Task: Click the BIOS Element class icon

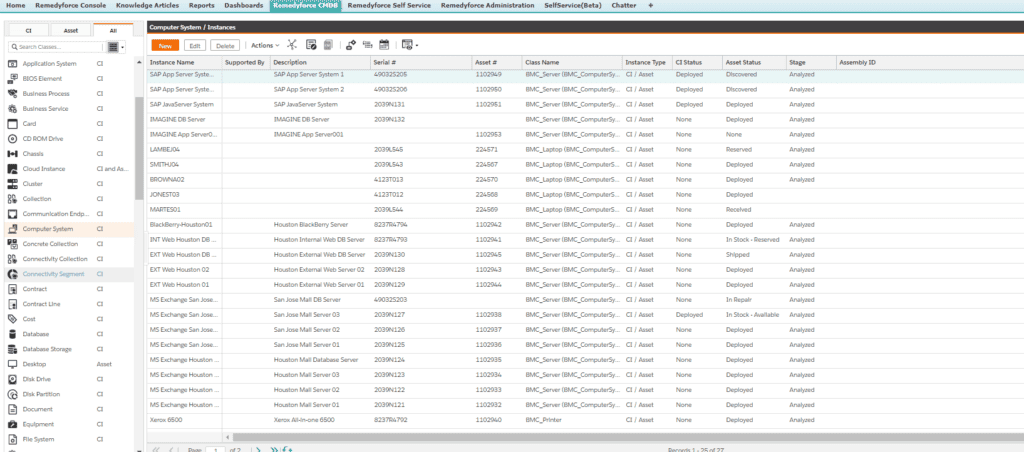Action: (12, 78)
